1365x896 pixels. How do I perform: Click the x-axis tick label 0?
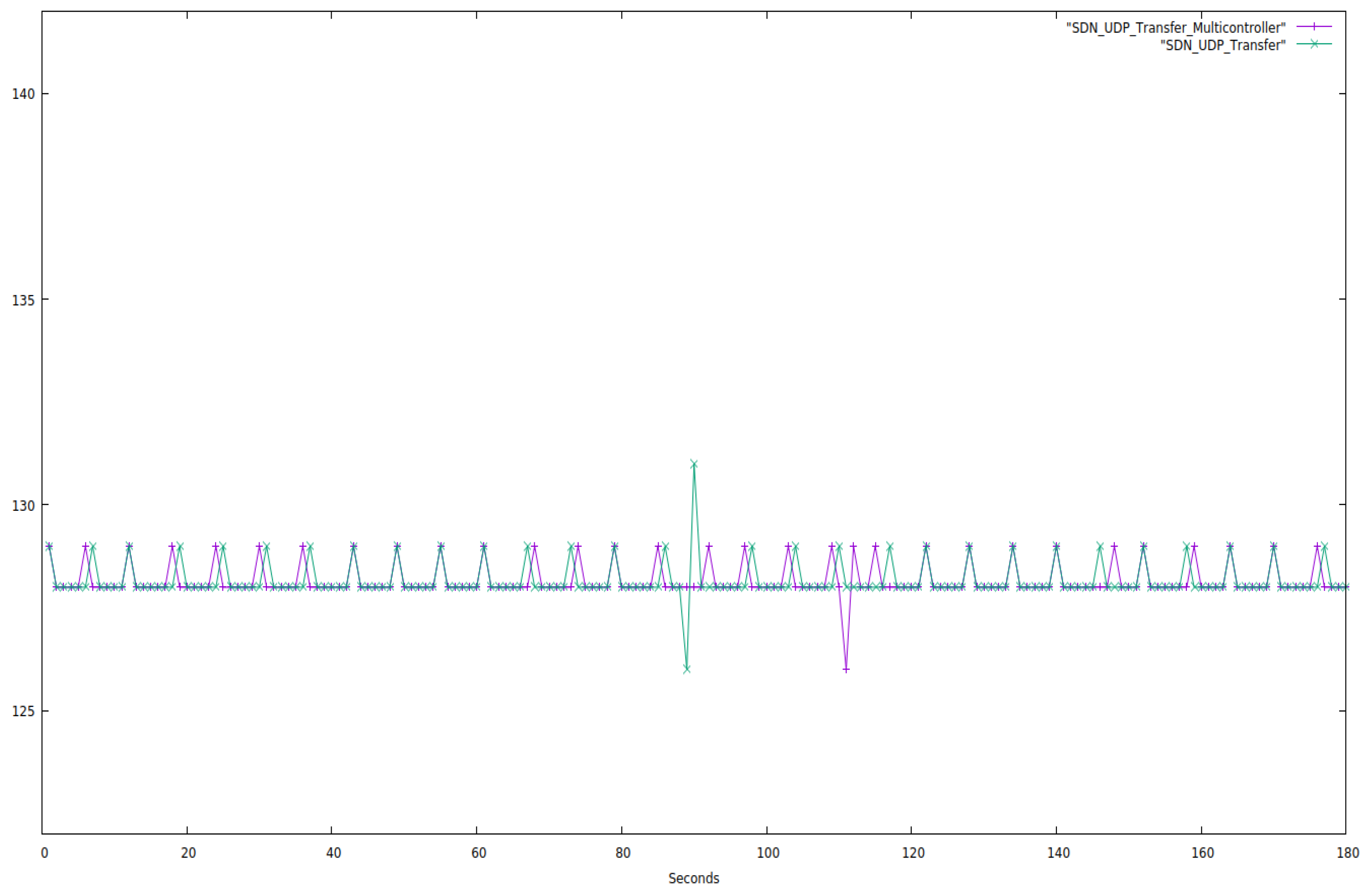click(x=44, y=853)
